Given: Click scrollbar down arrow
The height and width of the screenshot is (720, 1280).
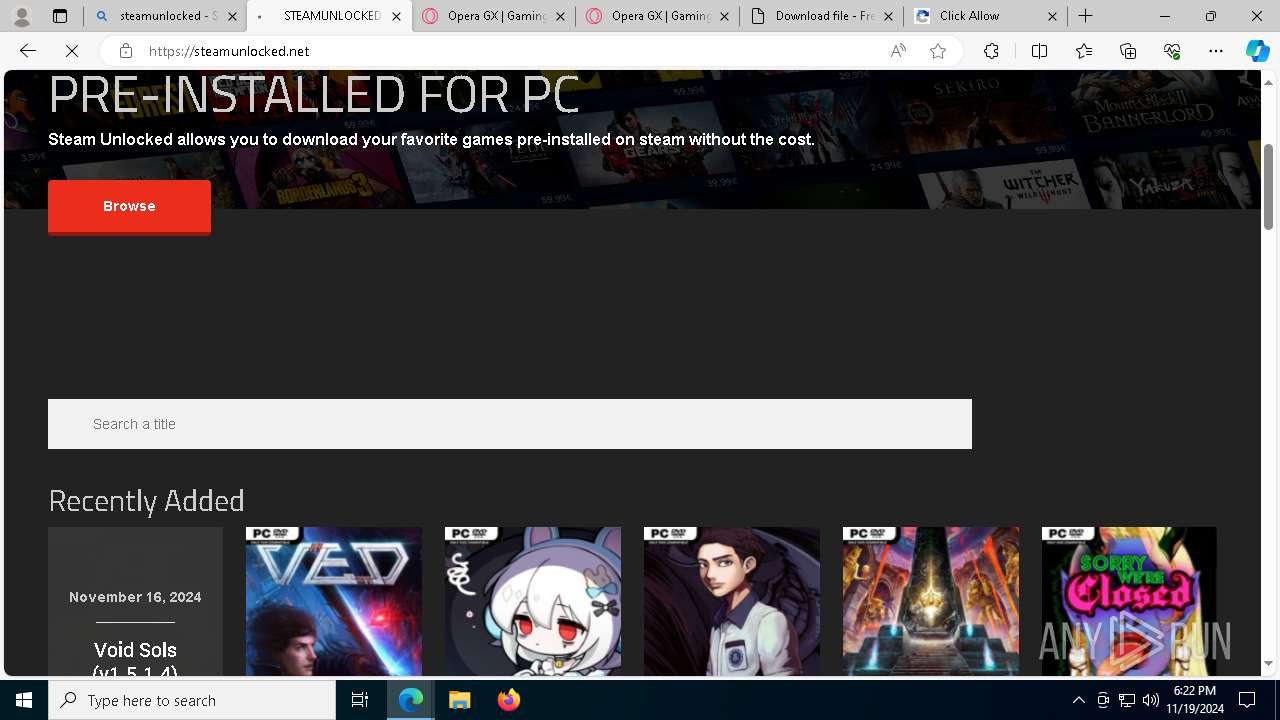Looking at the screenshot, I should click(1269, 664).
